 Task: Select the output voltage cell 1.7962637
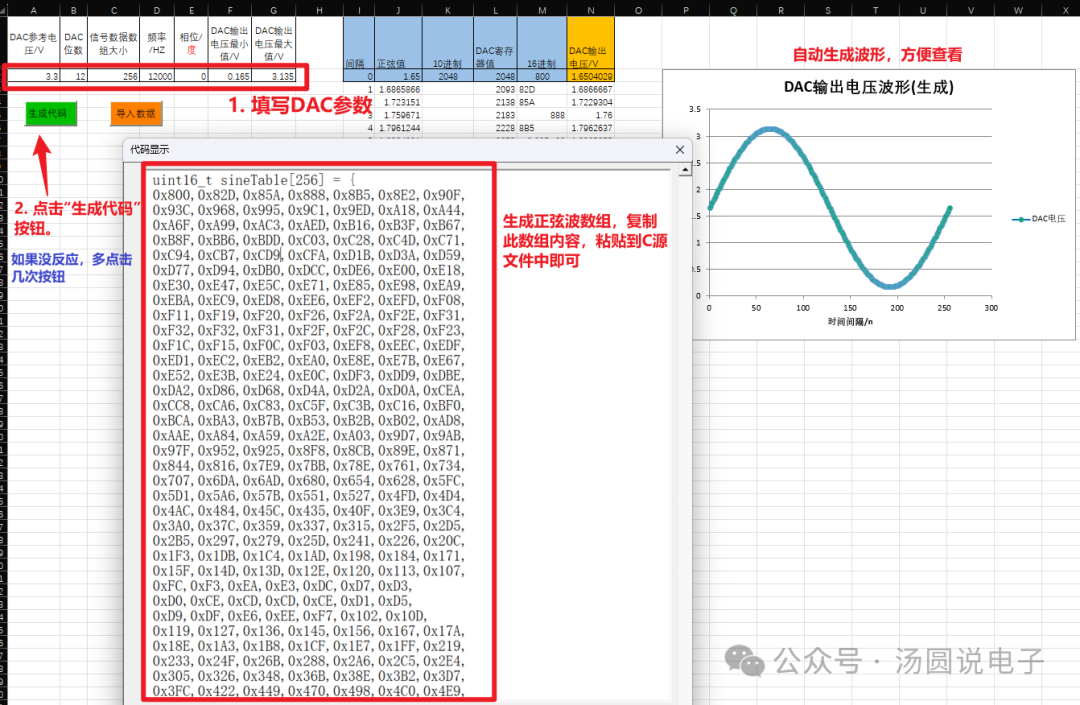pos(591,128)
